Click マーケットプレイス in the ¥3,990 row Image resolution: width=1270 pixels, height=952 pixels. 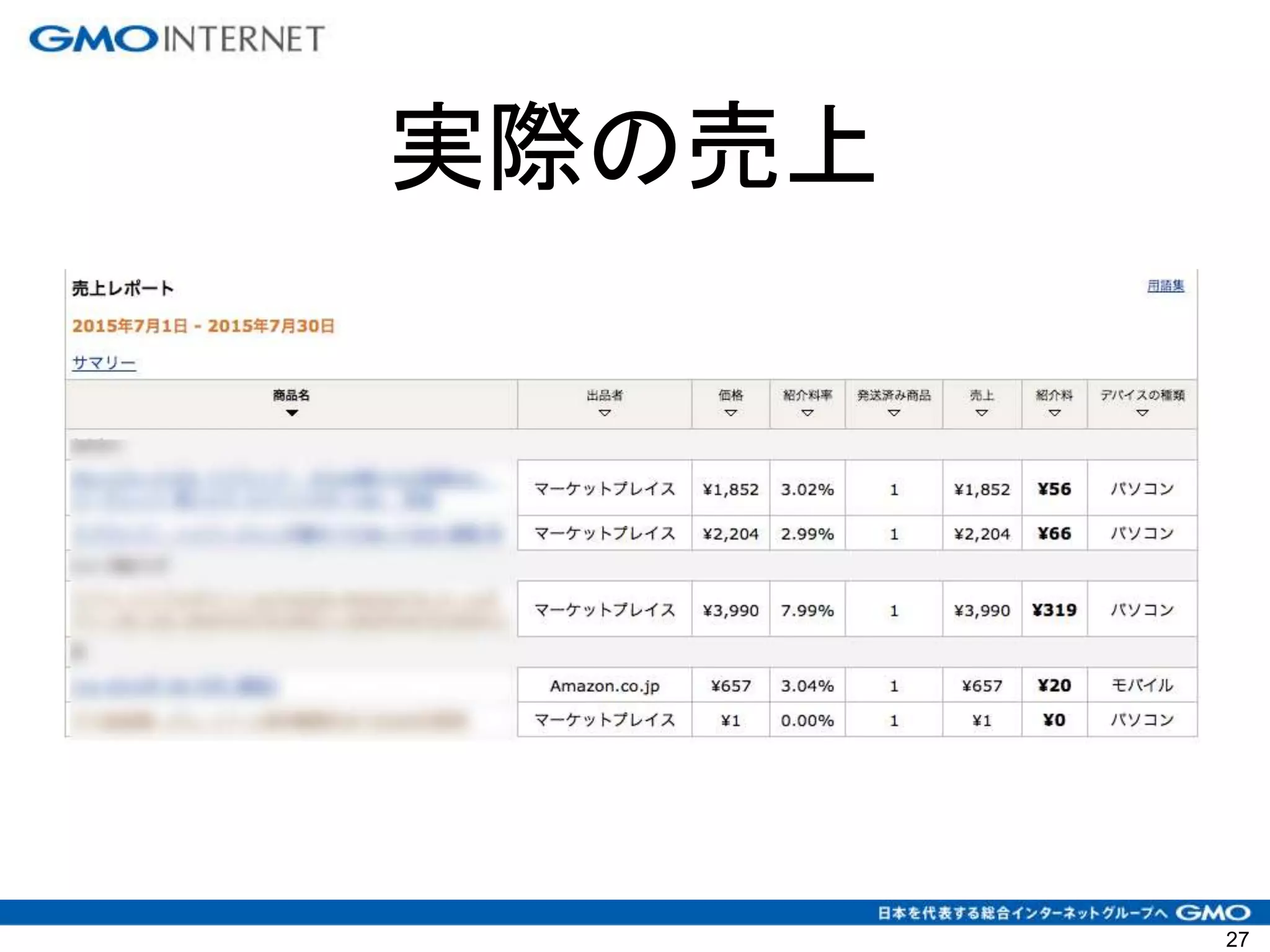point(605,610)
